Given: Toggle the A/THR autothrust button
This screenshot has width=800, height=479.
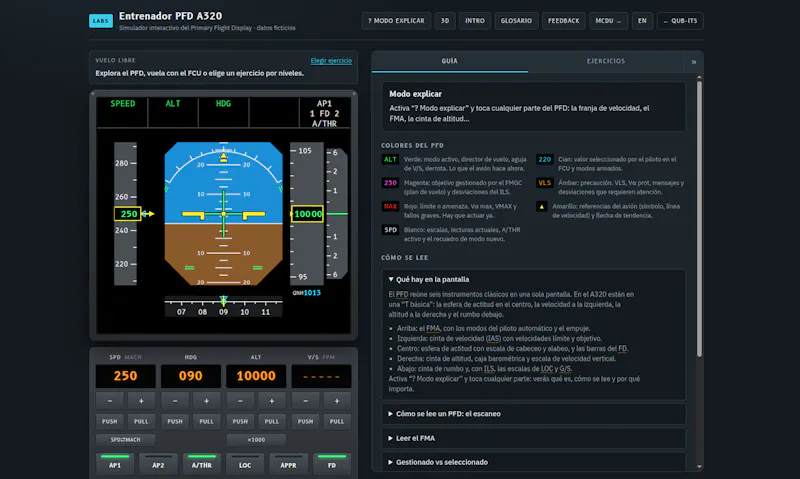Looking at the screenshot, I should tap(202, 464).
